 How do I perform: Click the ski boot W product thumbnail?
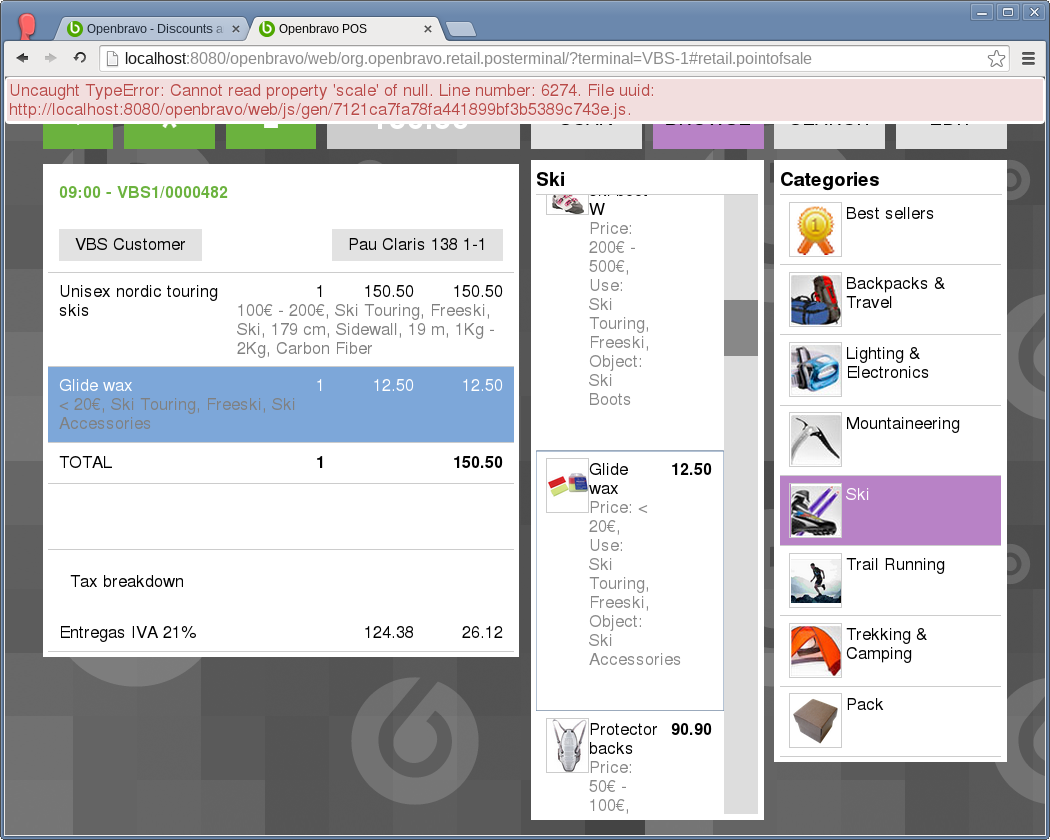coord(567,204)
